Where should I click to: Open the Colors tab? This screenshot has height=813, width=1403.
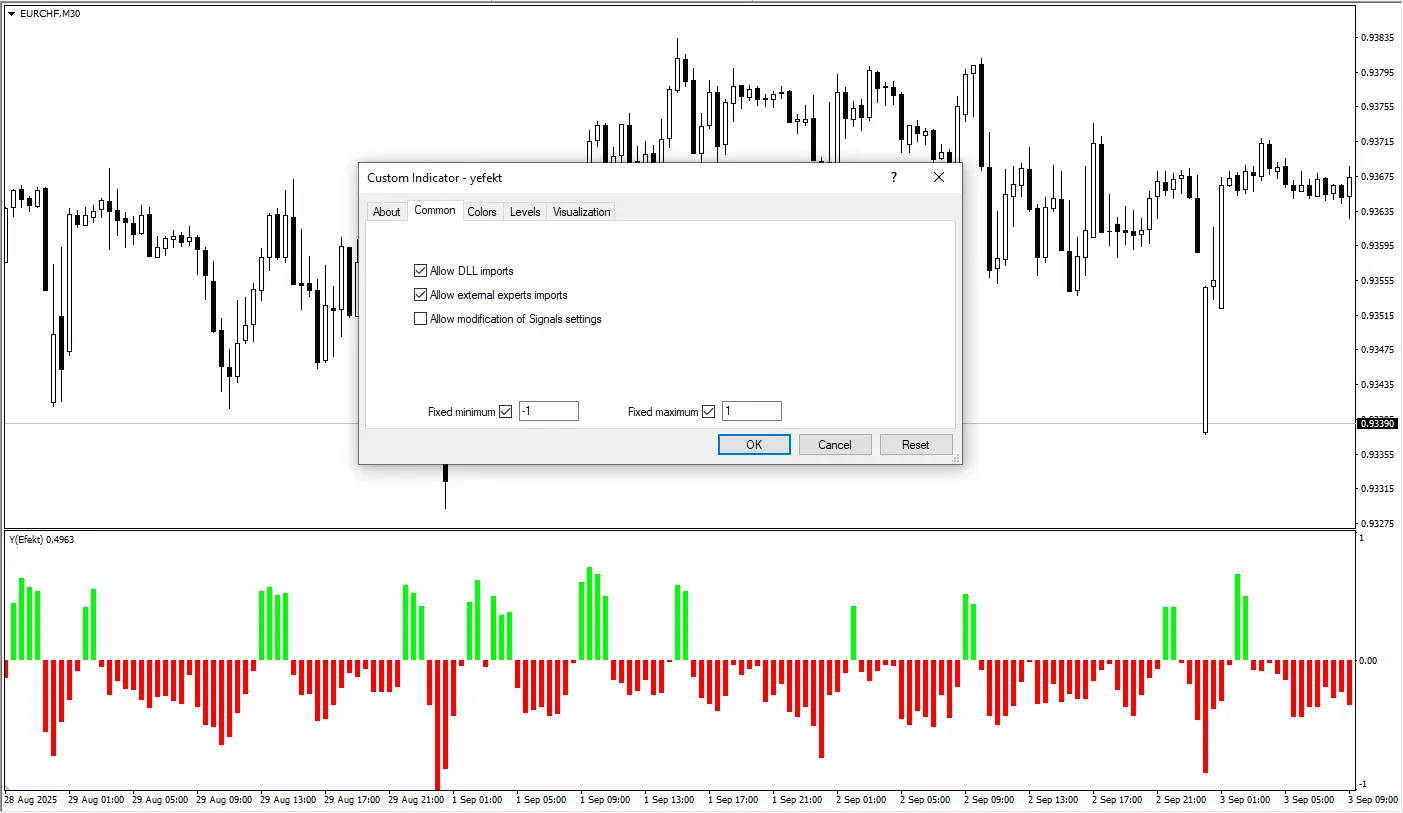click(482, 212)
